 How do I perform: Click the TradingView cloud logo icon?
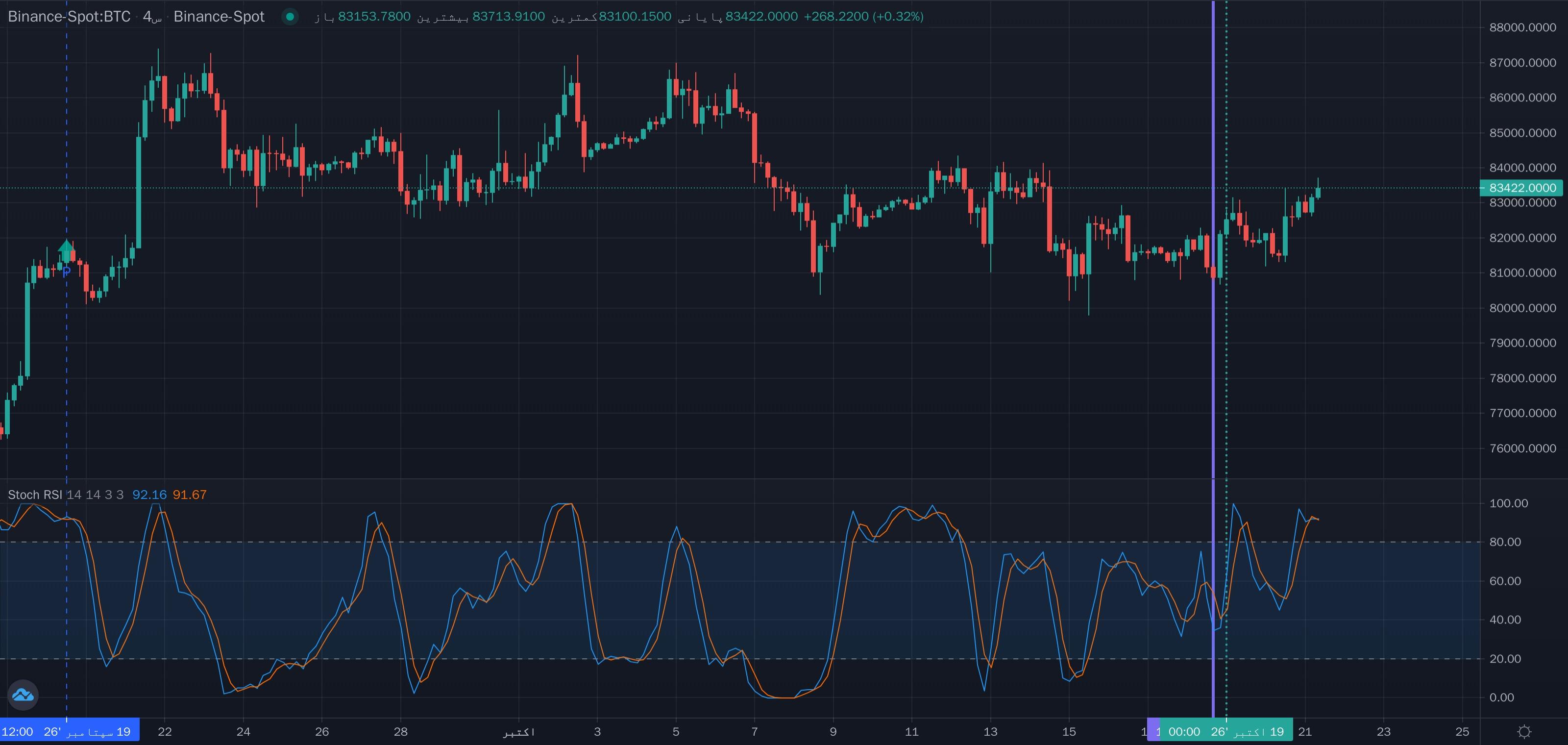(x=23, y=695)
